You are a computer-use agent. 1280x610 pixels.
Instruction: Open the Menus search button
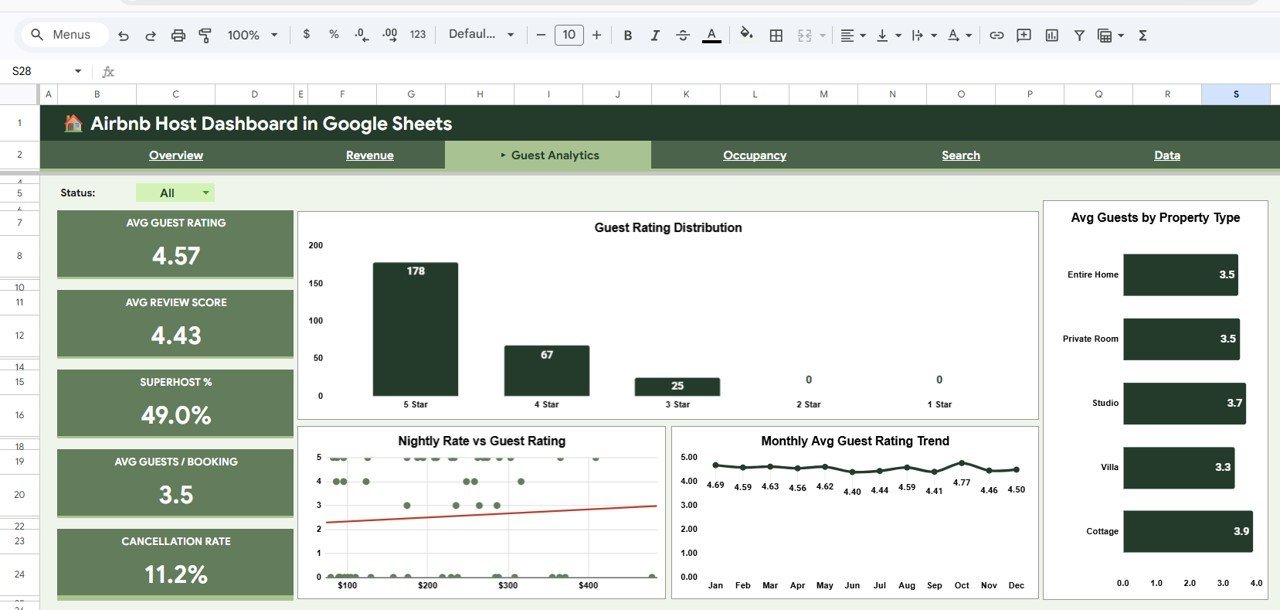pyautogui.click(x=63, y=34)
